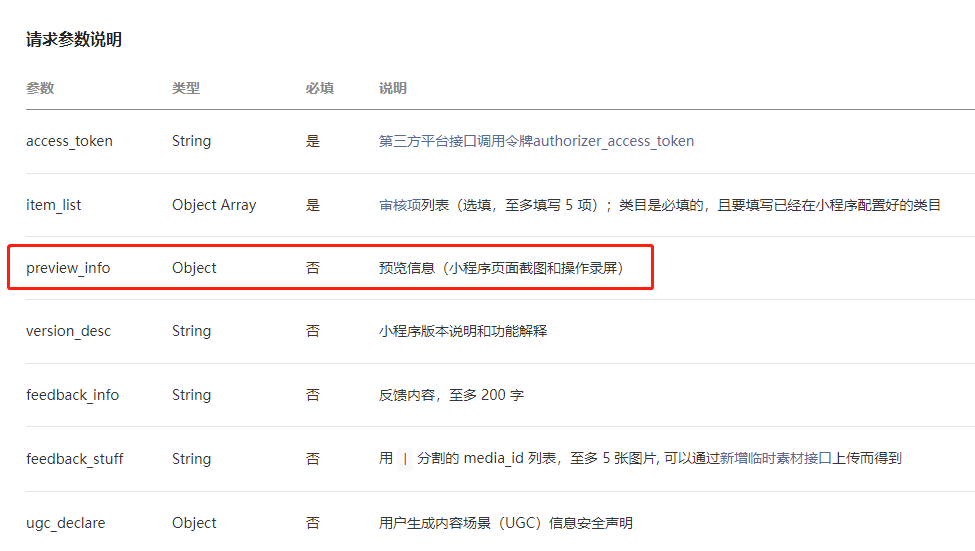The image size is (975, 551).
Task: Click the String type of feedback_stuff
Action: 192,459
